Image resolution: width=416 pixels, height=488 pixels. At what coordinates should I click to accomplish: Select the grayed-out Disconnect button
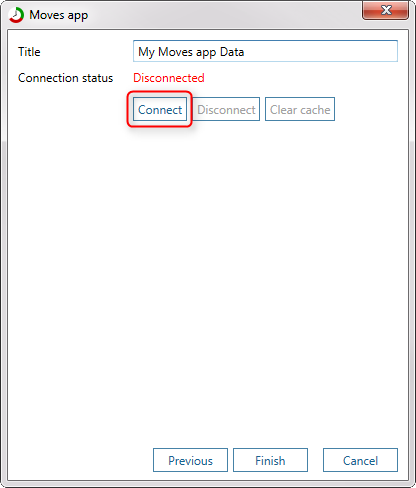point(226,109)
